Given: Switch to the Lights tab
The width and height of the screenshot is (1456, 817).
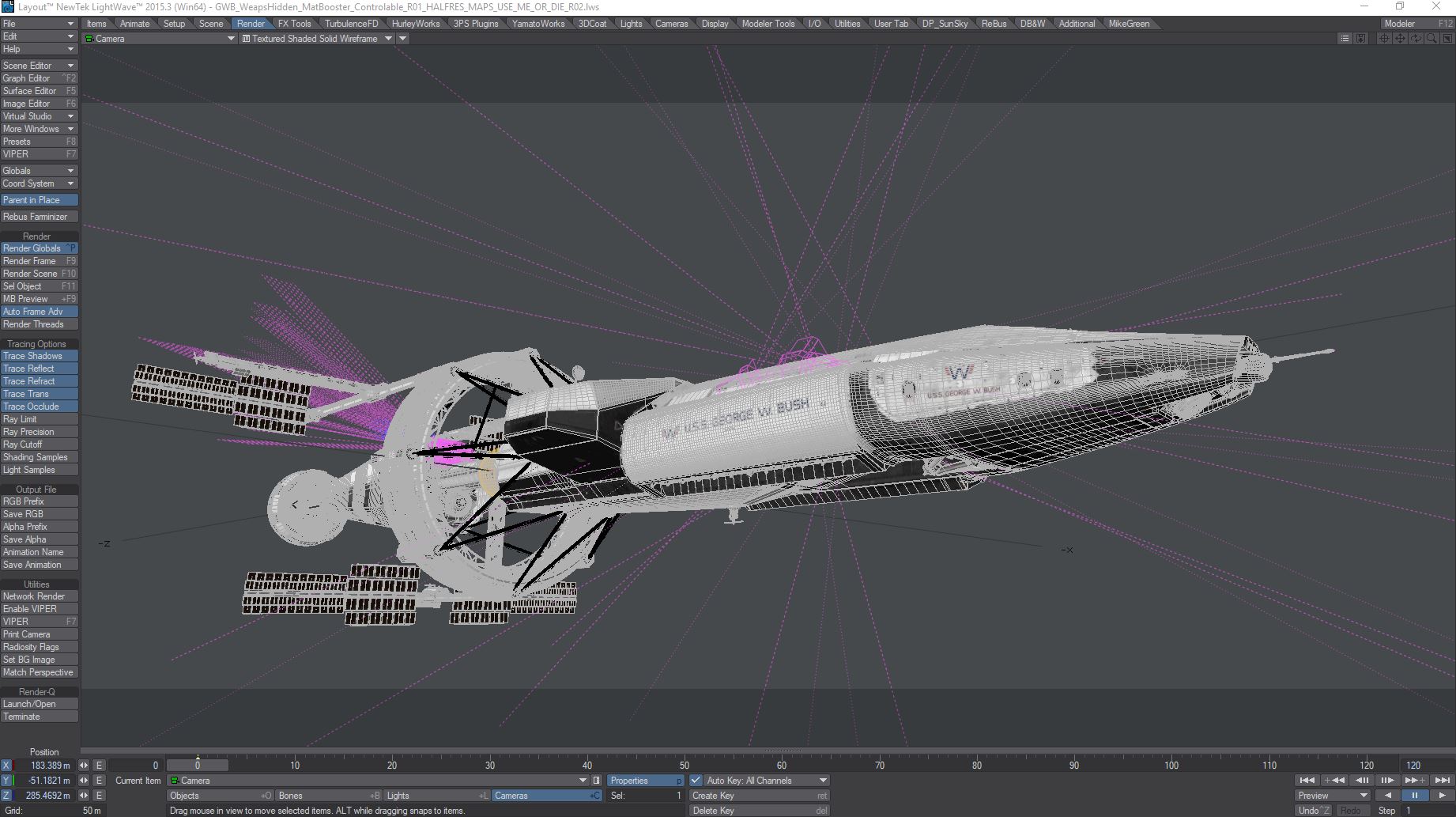Looking at the screenshot, I should [x=631, y=24].
